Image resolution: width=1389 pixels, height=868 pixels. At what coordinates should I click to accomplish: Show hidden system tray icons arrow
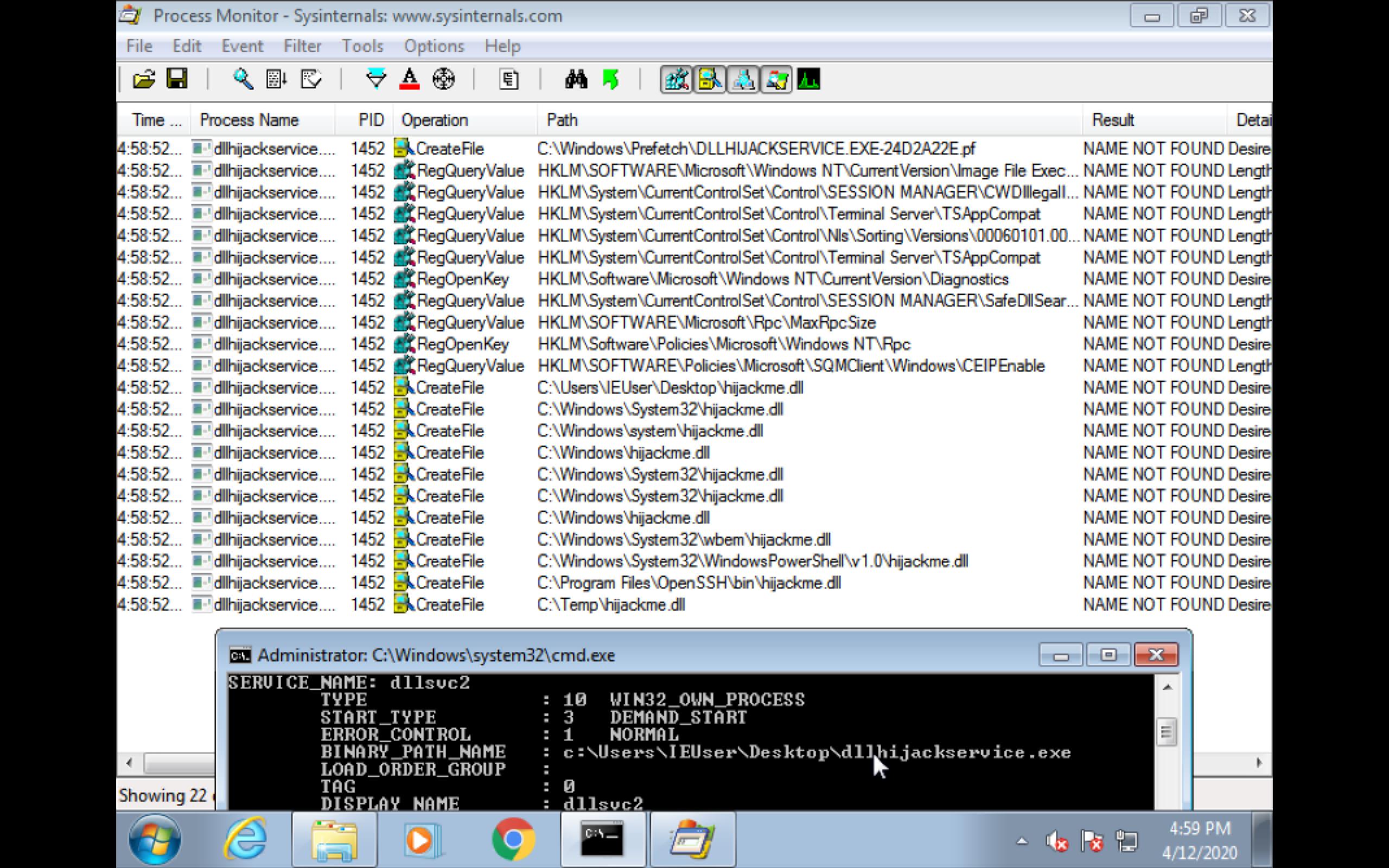(1022, 841)
